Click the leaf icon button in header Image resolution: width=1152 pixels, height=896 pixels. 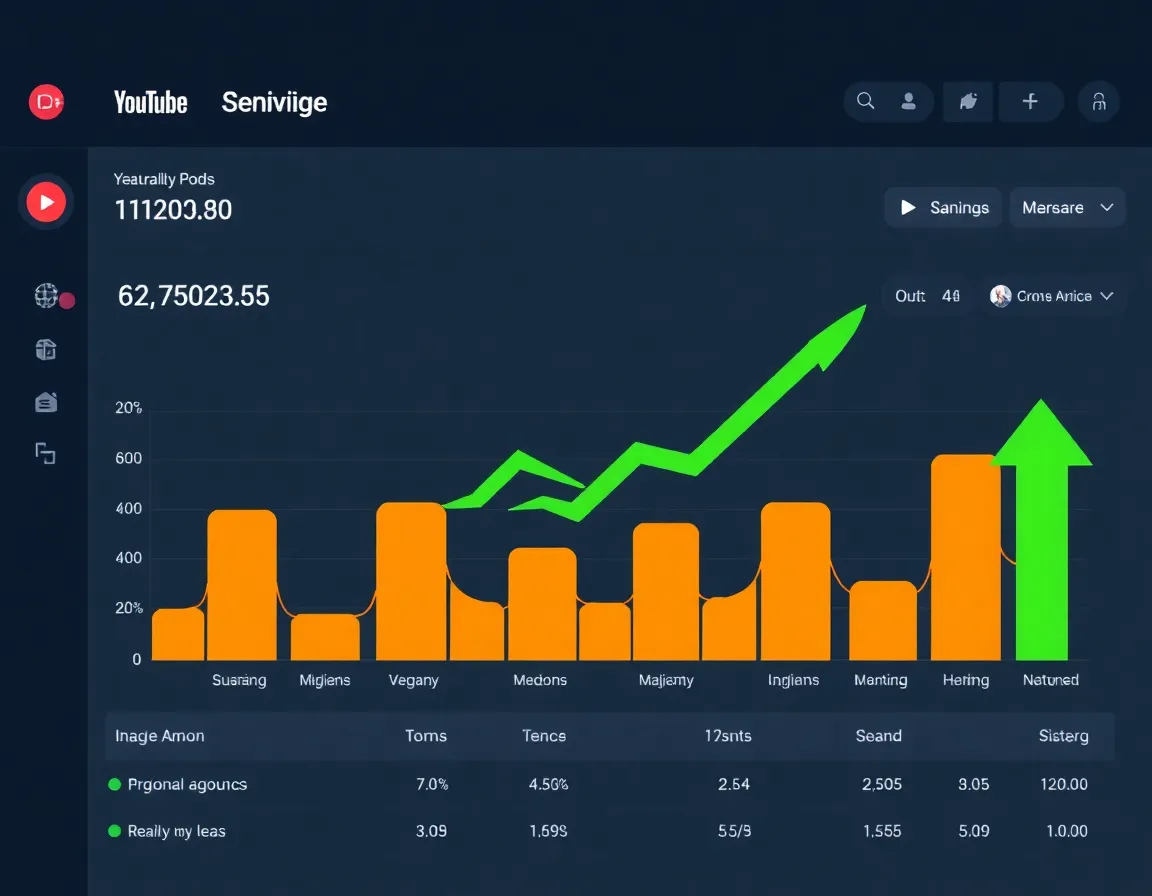click(x=968, y=101)
